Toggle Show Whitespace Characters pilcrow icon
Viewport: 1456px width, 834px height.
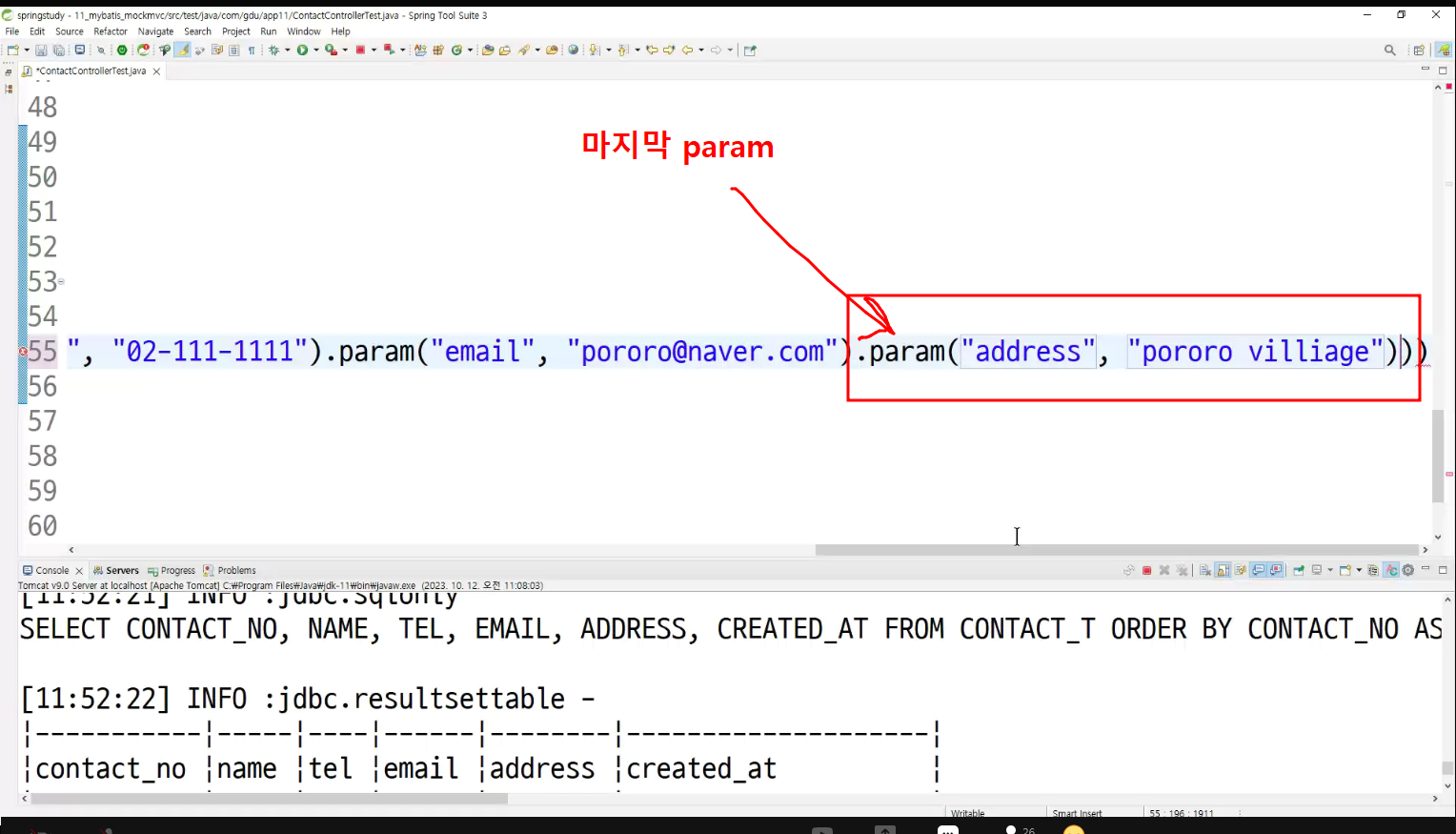tap(252, 50)
